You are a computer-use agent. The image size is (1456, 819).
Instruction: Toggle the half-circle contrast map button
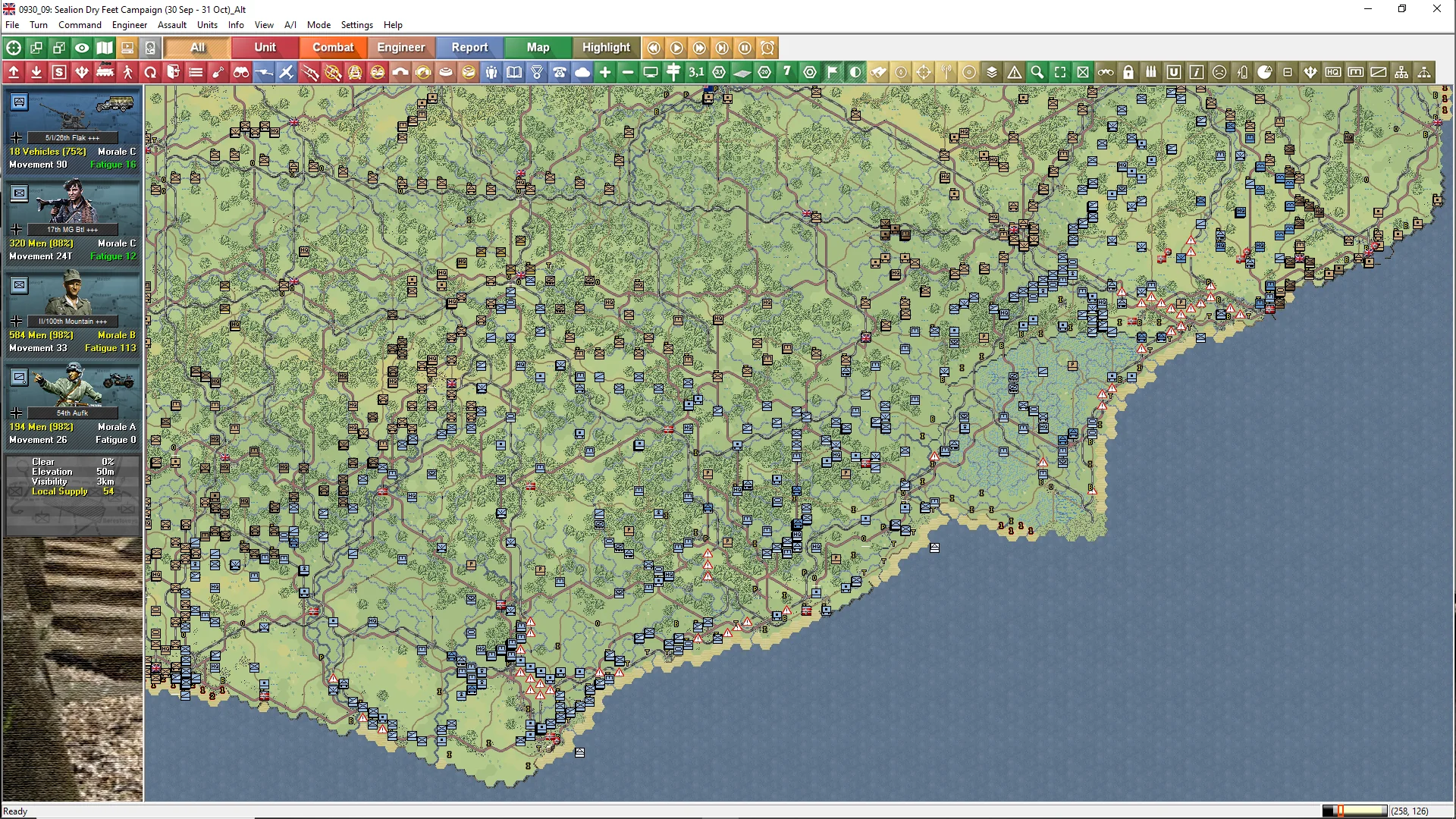coord(855,72)
